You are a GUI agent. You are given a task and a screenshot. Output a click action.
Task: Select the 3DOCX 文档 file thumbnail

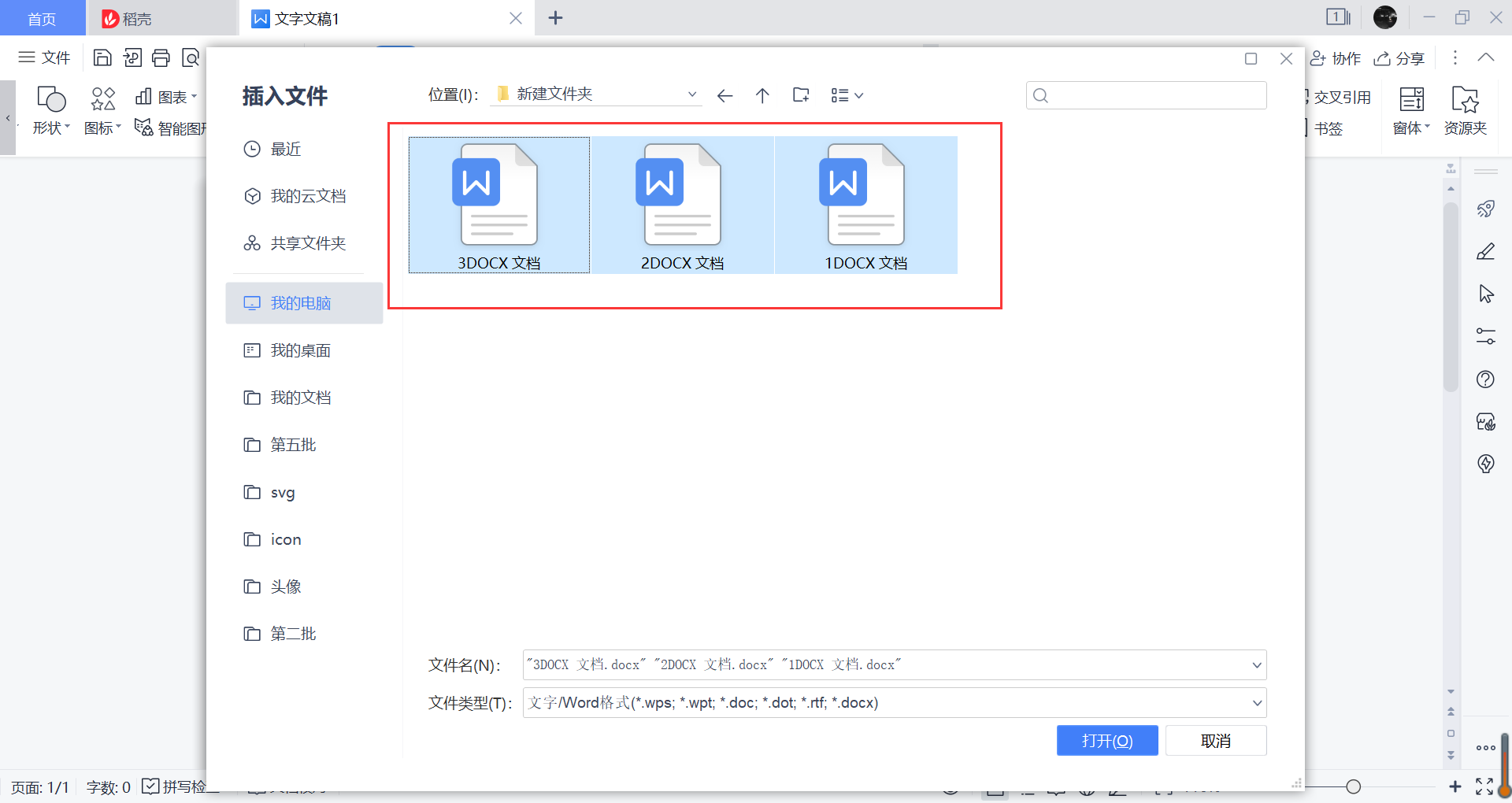(498, 205)
